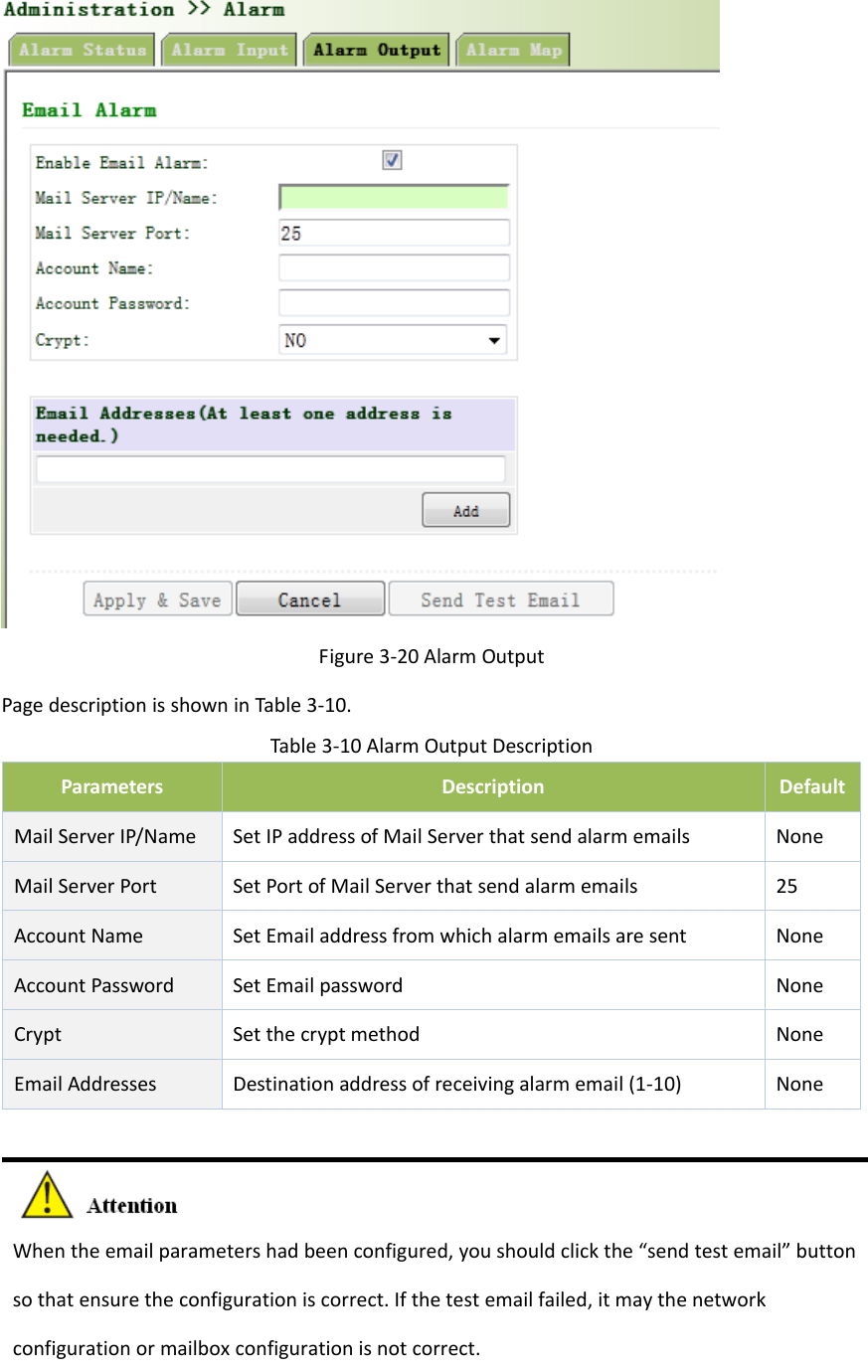Screen dimensions: 868x1372
Task: Open the Crypt dropdown menu
Action: tap(492, 339)
